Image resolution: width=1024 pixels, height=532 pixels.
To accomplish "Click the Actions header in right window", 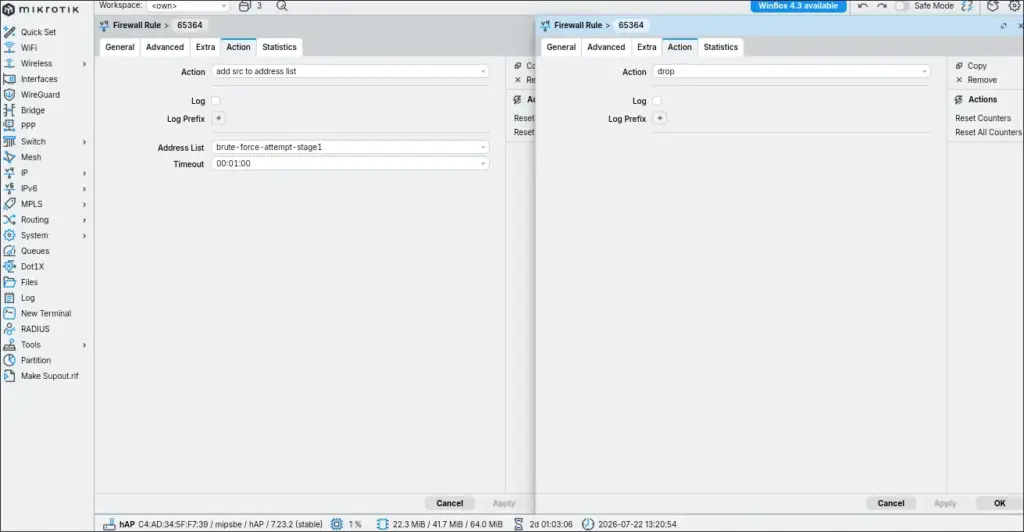I will point(976,100).
